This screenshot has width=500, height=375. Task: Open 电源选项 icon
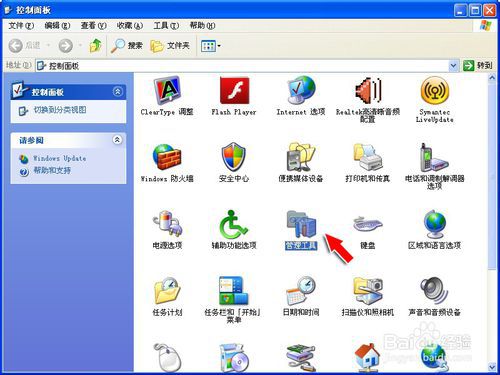[167, 229]
